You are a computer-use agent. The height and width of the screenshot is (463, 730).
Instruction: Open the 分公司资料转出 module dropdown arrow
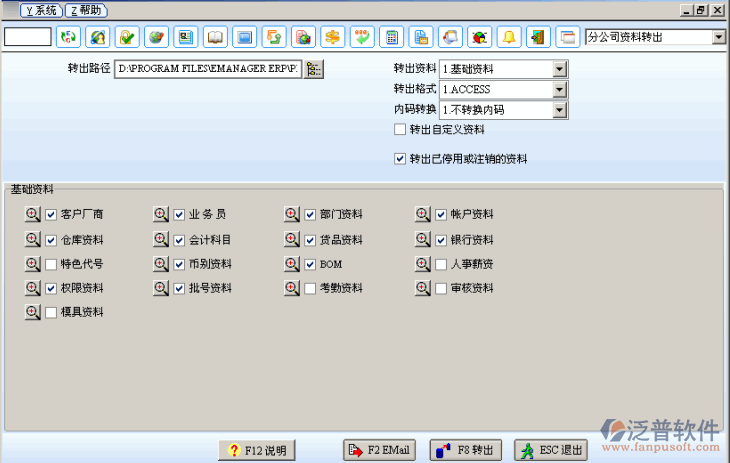tap(718, 37)
